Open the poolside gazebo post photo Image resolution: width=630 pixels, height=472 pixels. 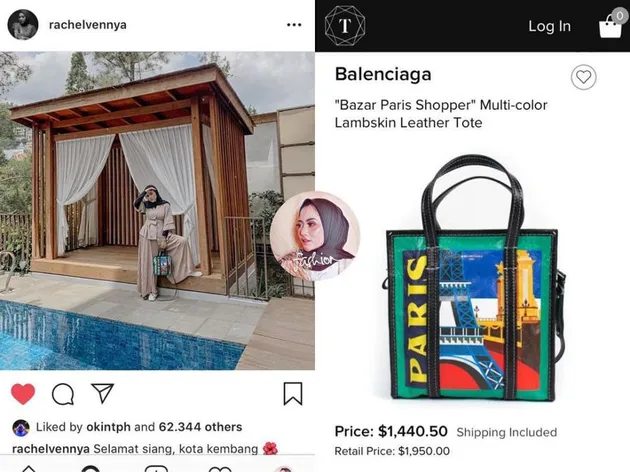pyautogui.click(x=157, y=210)
